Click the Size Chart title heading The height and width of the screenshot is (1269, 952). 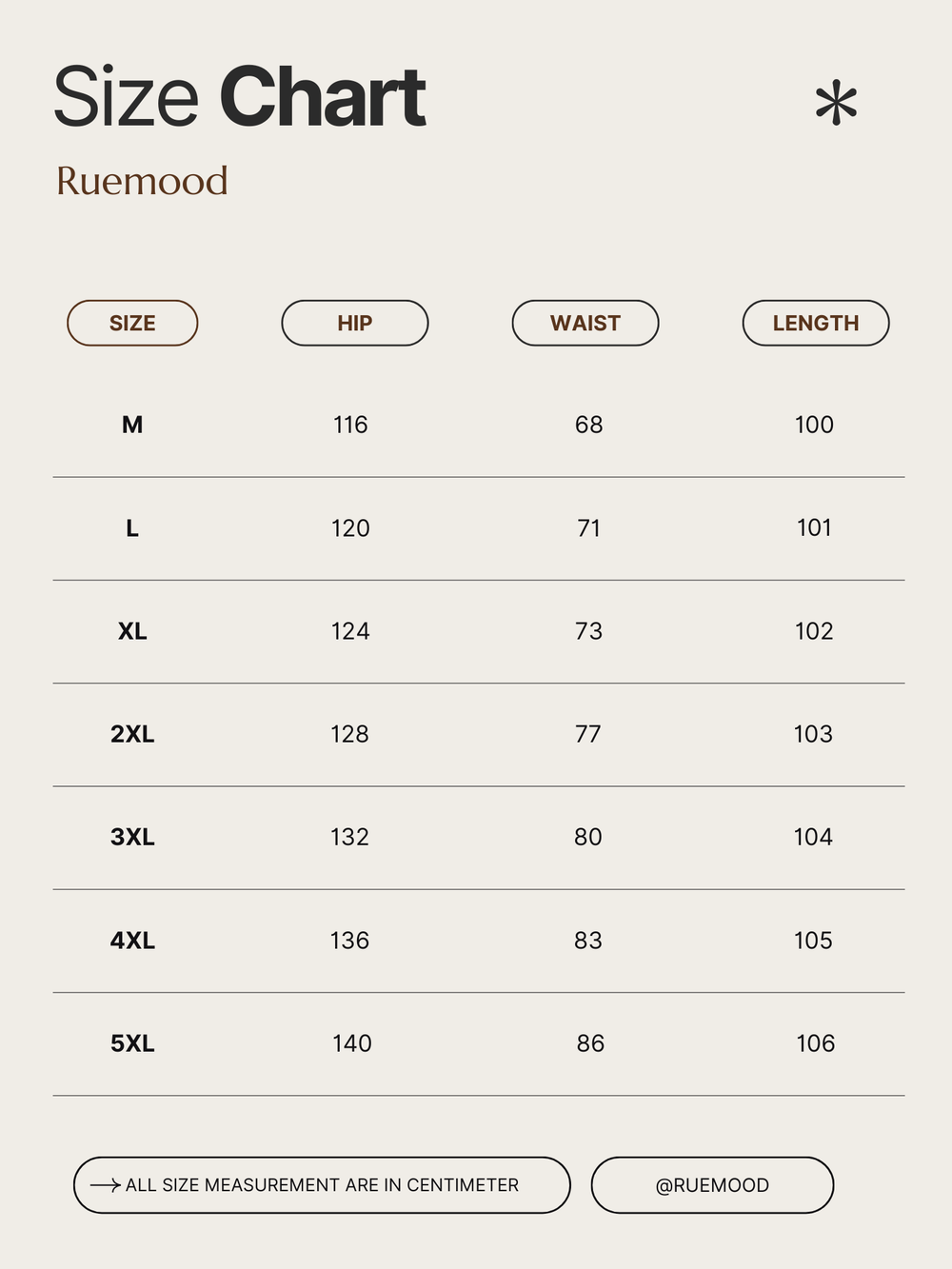click(239, 97)
